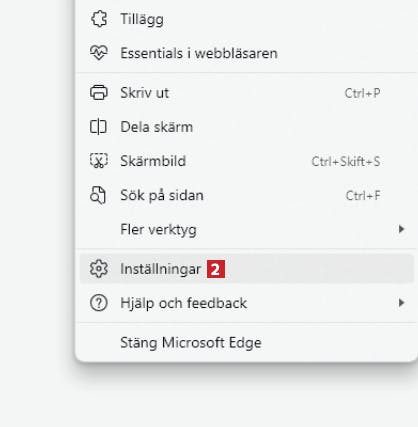Screen dimensions: 418x427
Task: Click the printer icon beside Skriv ut
Action: coord(99,93)
